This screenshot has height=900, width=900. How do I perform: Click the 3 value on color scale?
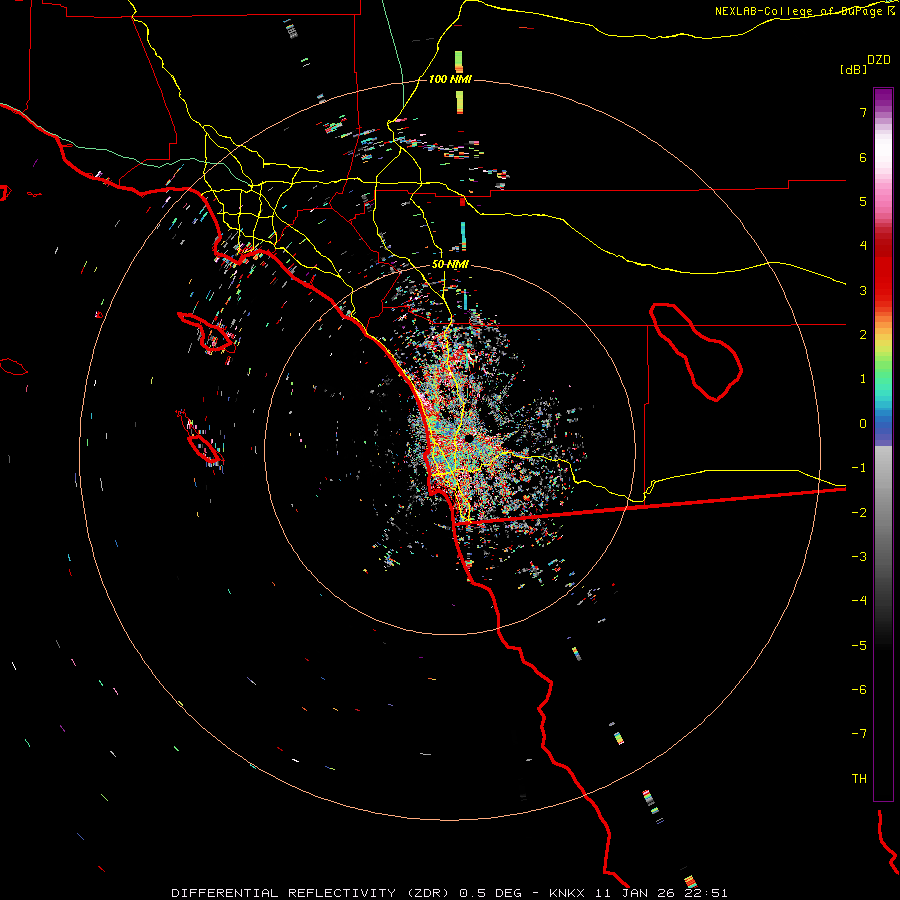863,290
